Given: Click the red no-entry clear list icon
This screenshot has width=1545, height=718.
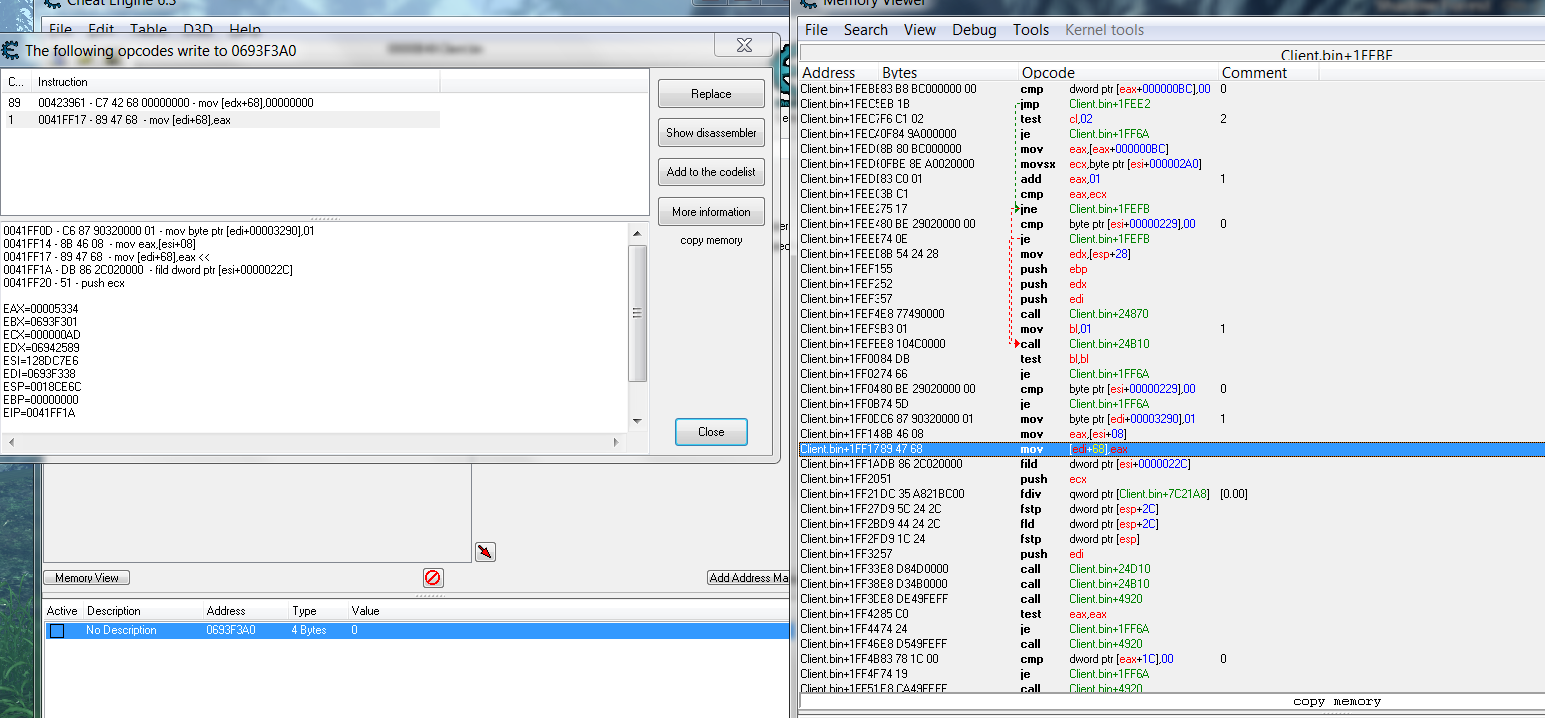Looking at the screenshot, I should (x=433, y=578).
